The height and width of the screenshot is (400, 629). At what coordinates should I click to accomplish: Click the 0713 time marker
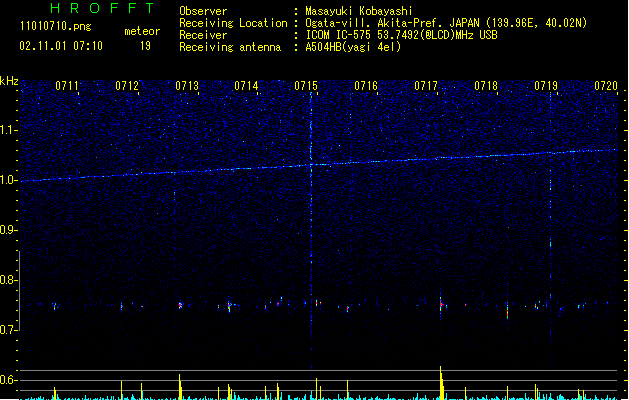(x=187, y=86)
